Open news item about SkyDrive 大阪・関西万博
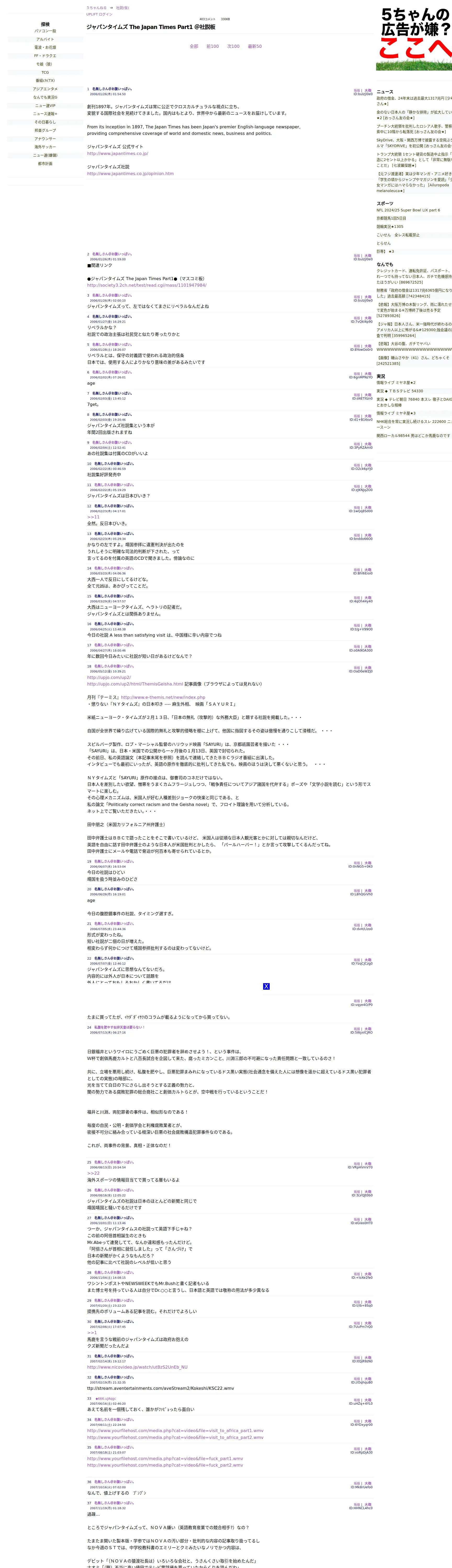The width and height of the screenshot is (452, 1568). [x=414, y=143]
